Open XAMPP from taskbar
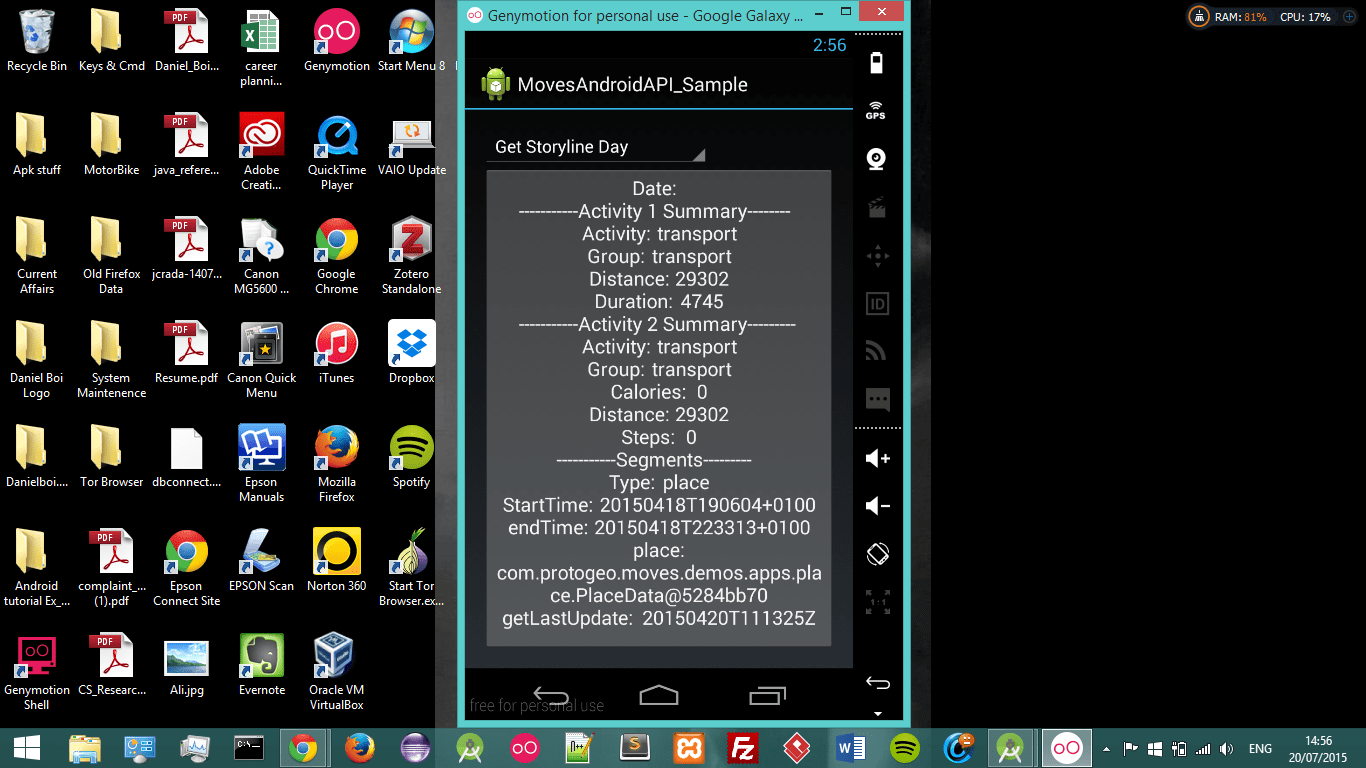The height and width of the screenshot is (768, 1366). [x=688, y=748]
